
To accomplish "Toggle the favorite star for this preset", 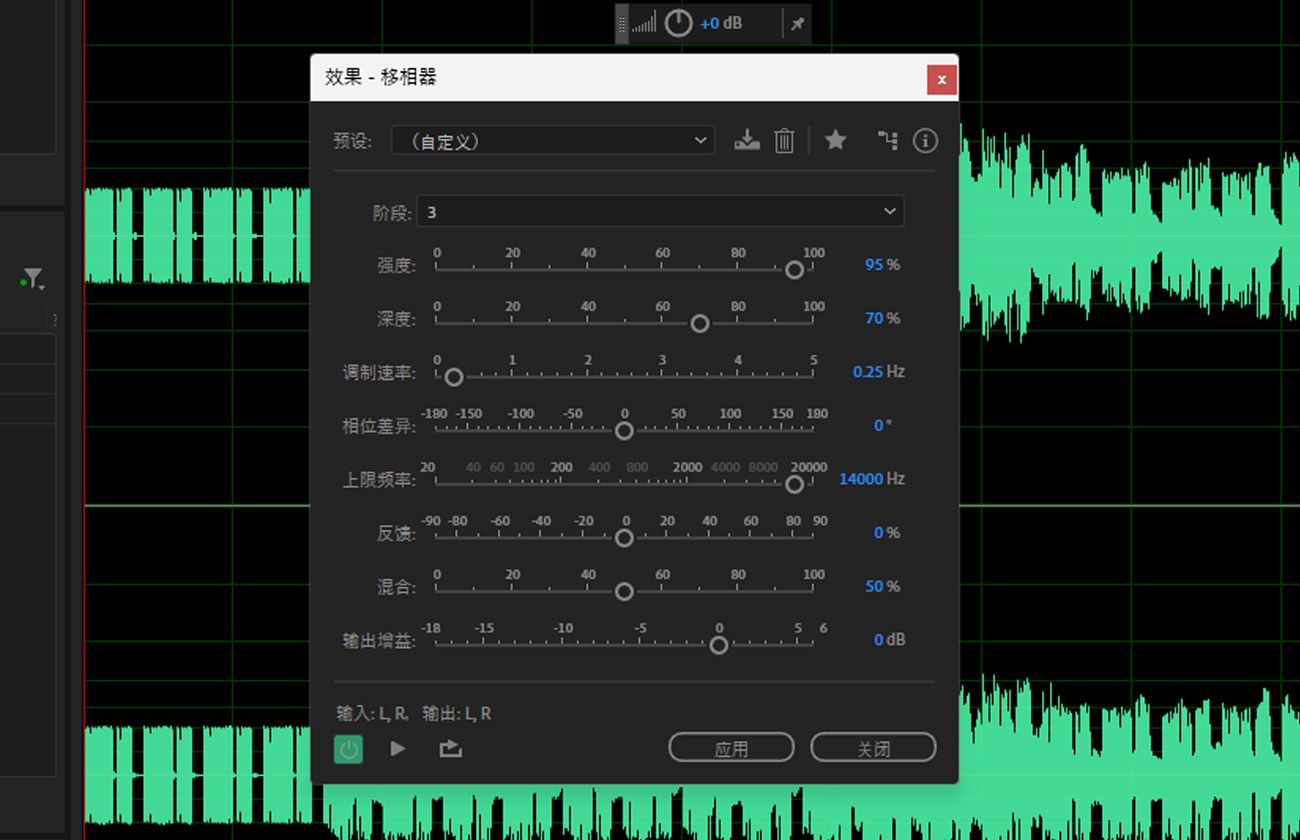I will click(836, 140).
